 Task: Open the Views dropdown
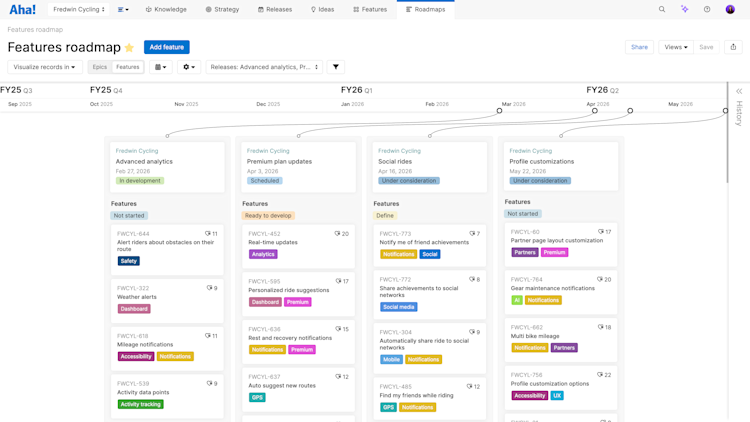pyautogui.click(x=675, y=47)
